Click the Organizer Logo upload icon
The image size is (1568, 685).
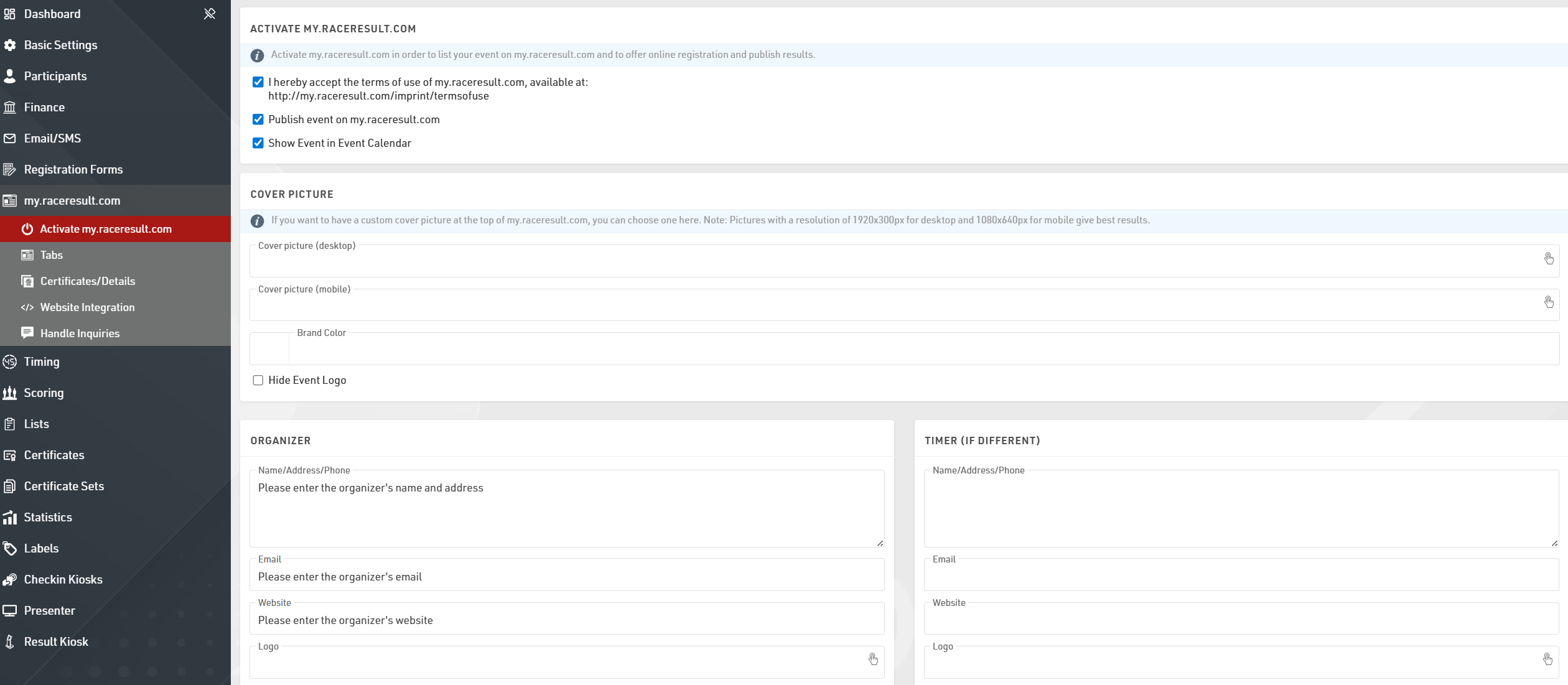tap(873, 659)
